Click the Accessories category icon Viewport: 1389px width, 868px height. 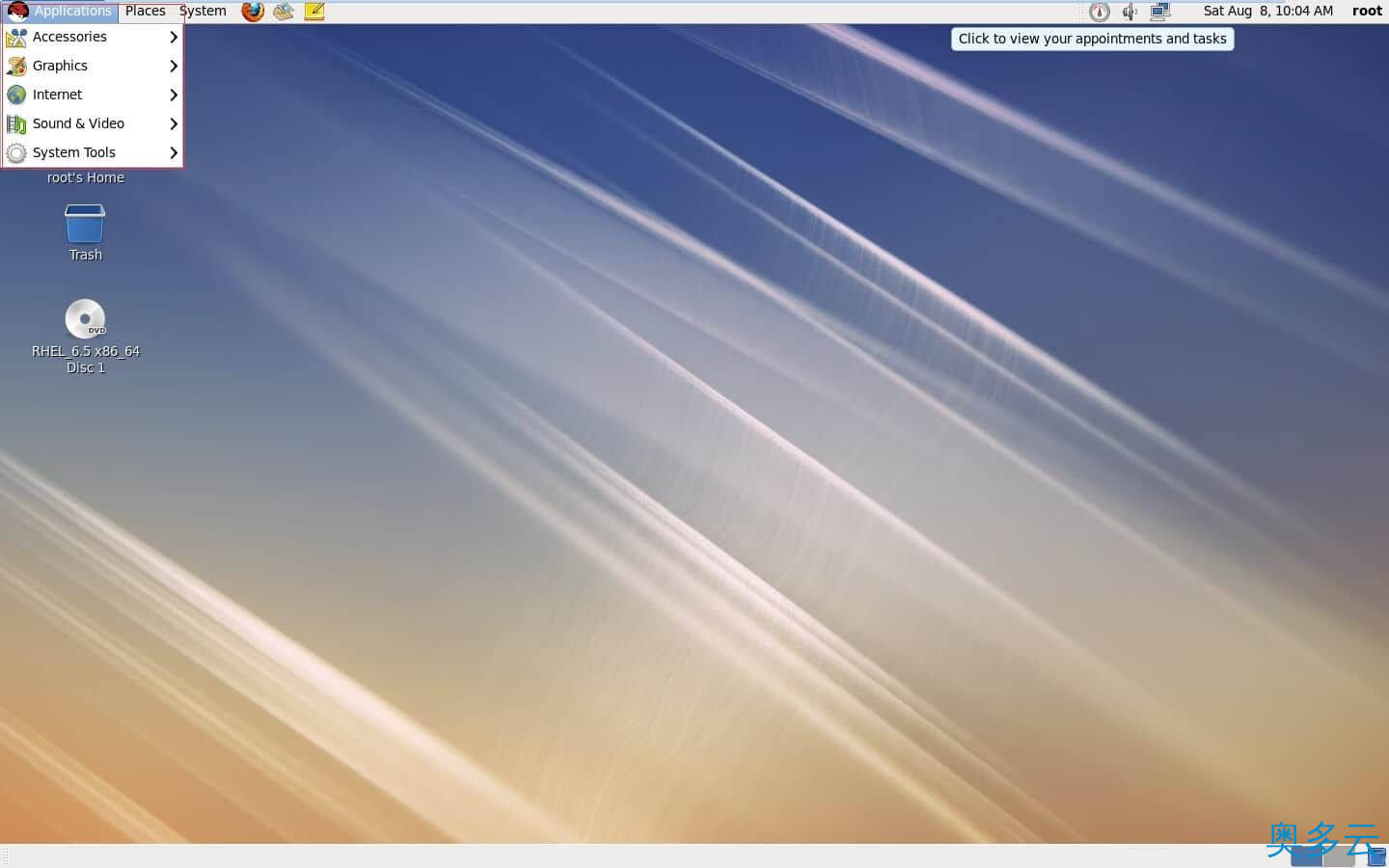[x=16, y=38]
